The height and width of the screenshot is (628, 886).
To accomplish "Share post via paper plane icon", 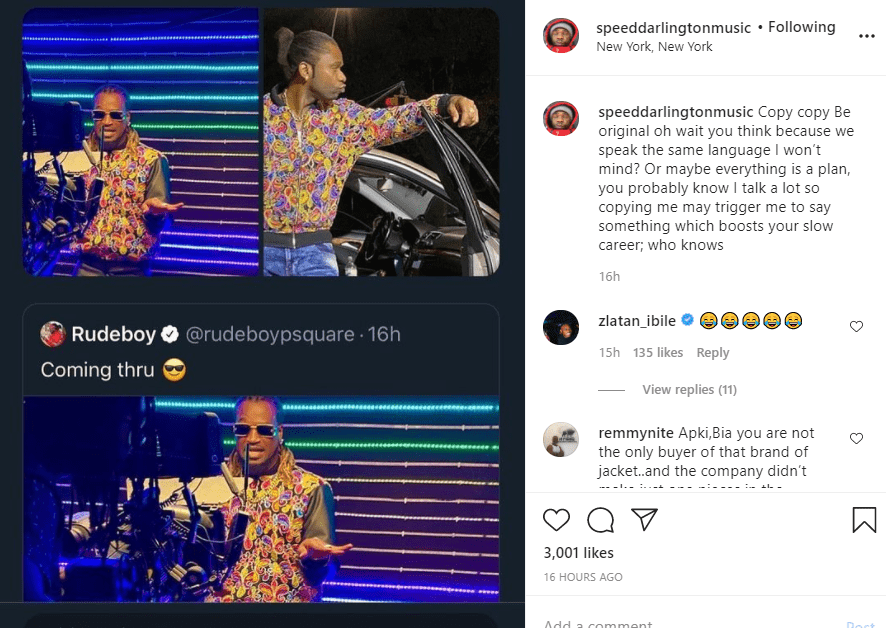I will [644, 519].
